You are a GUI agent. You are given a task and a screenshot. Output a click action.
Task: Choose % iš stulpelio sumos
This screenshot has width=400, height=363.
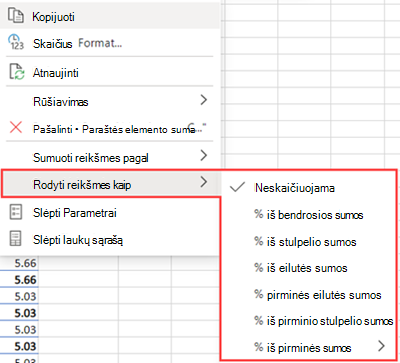[309, 241]
